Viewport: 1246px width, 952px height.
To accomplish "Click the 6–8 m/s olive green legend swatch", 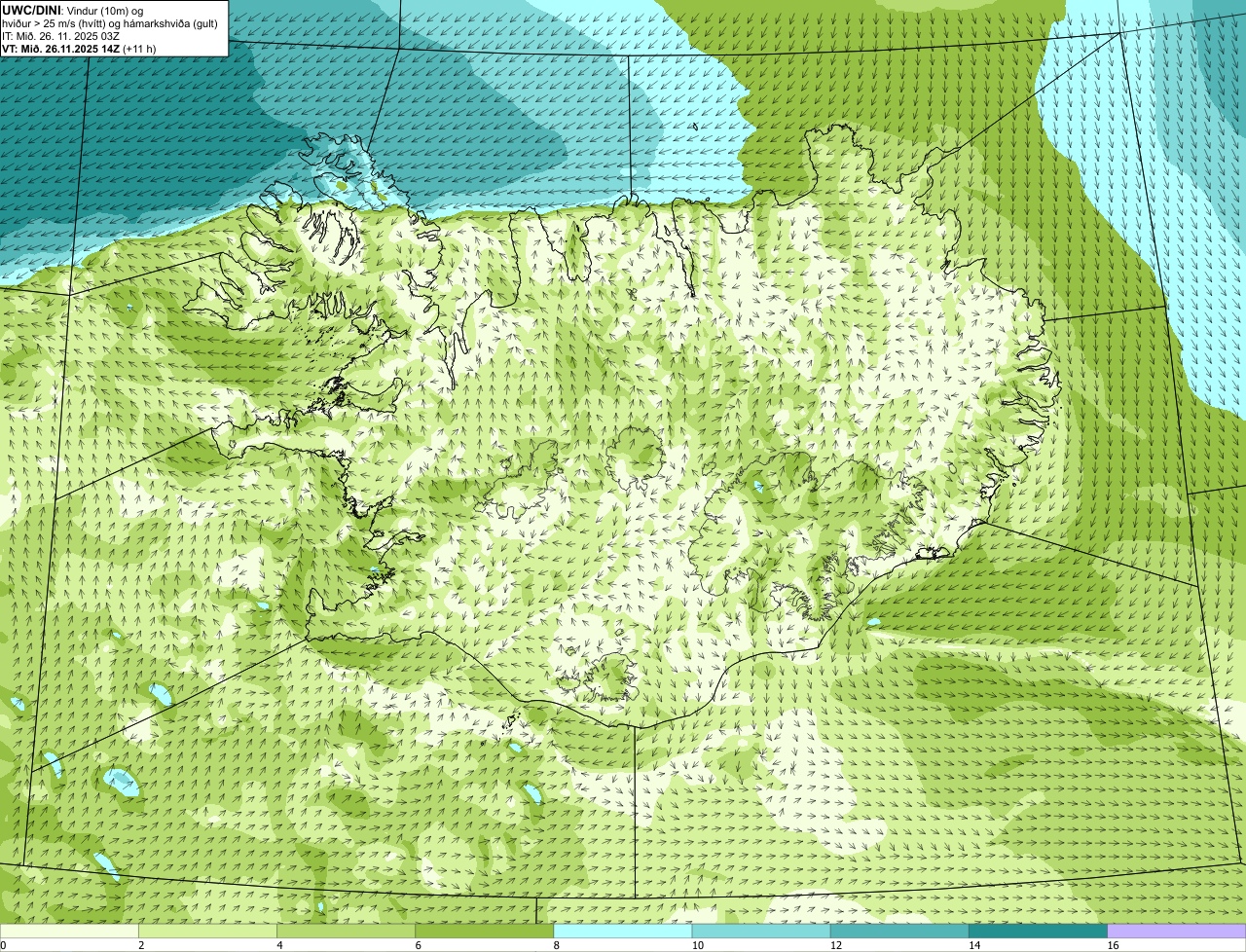I will 484,931.
